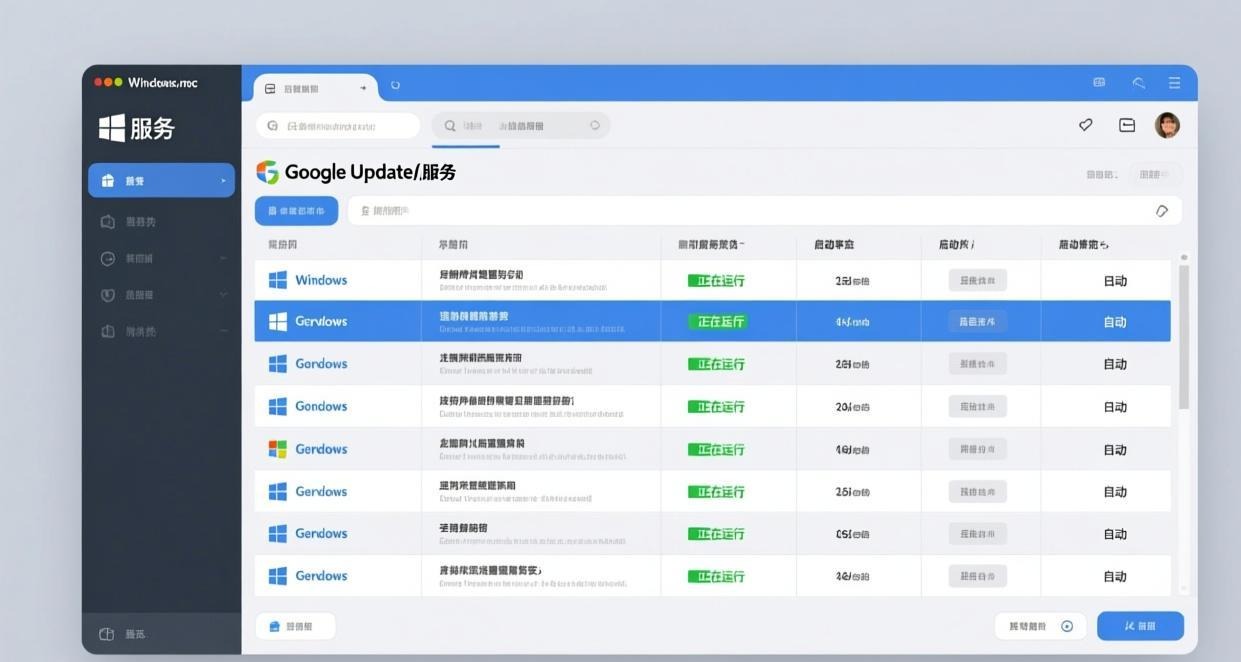
Task: Click the shield icon in the sidebar
Action: coord(108,295)
